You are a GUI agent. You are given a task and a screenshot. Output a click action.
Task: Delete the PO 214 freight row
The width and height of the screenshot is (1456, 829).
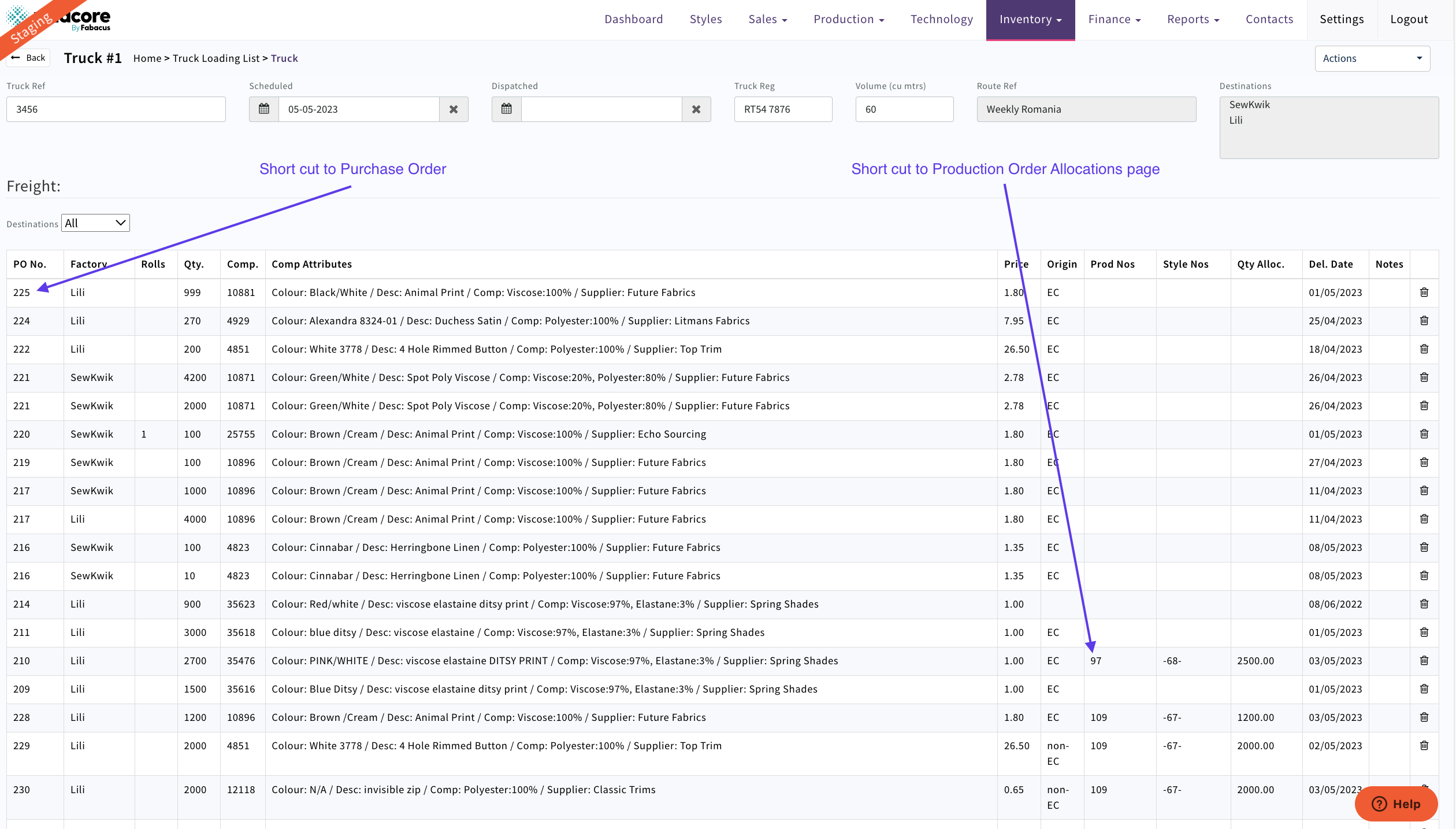point(1424,604)
